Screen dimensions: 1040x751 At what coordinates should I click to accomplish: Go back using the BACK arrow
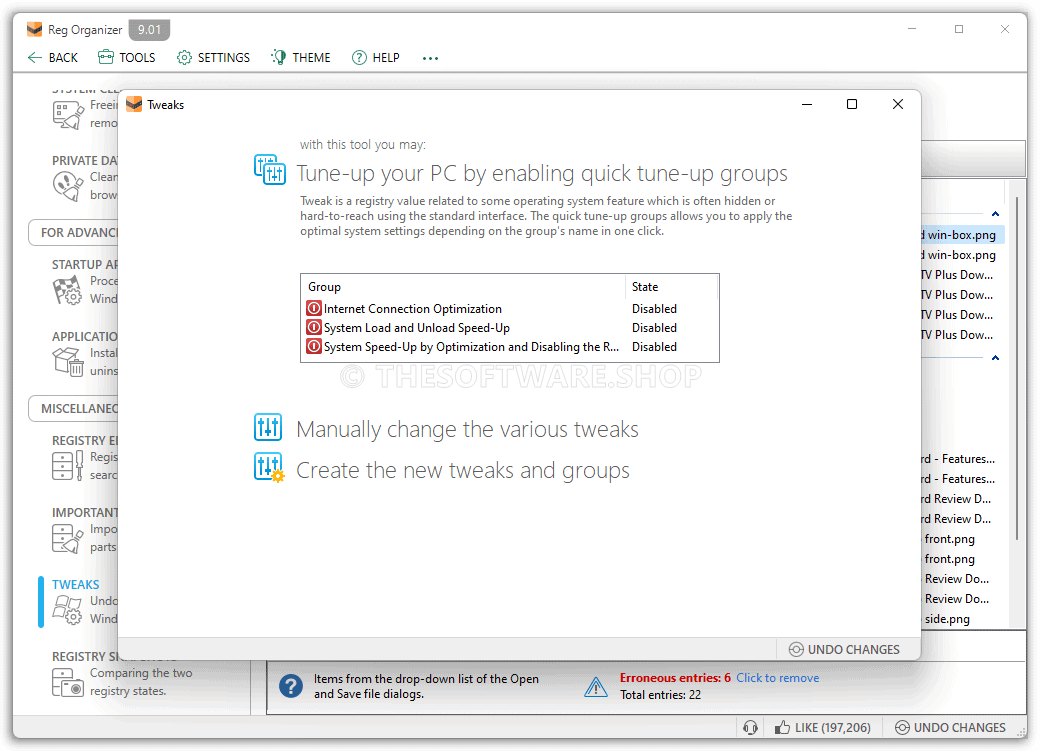point(53,58)
